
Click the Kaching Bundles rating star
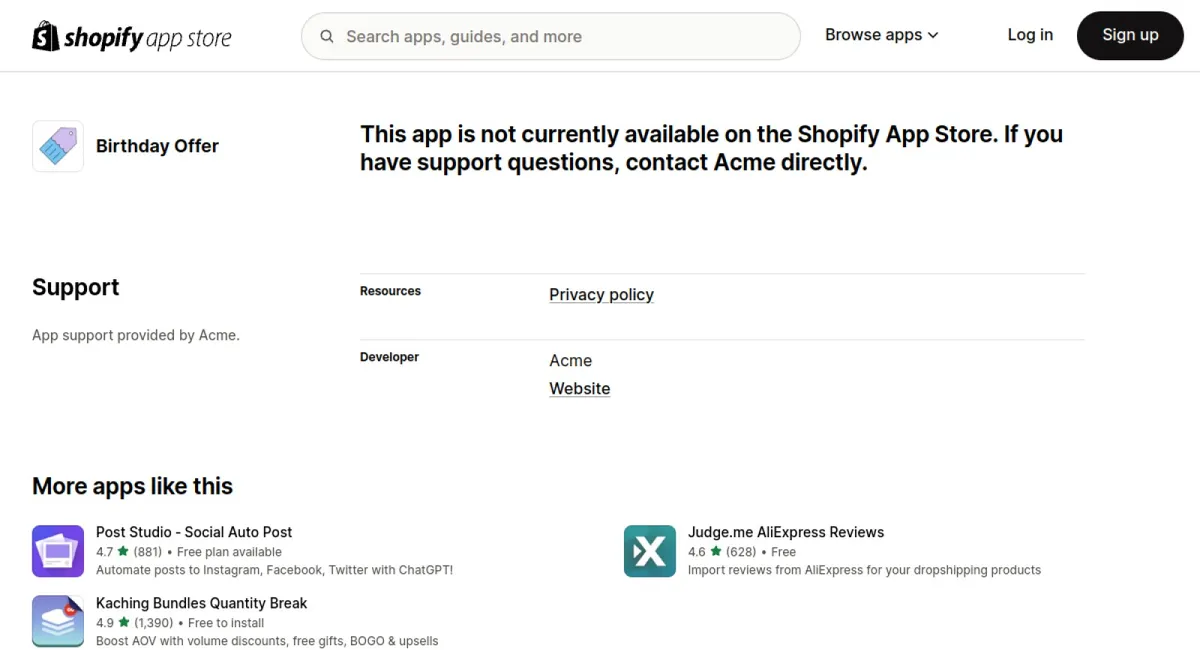coord(123,623)
